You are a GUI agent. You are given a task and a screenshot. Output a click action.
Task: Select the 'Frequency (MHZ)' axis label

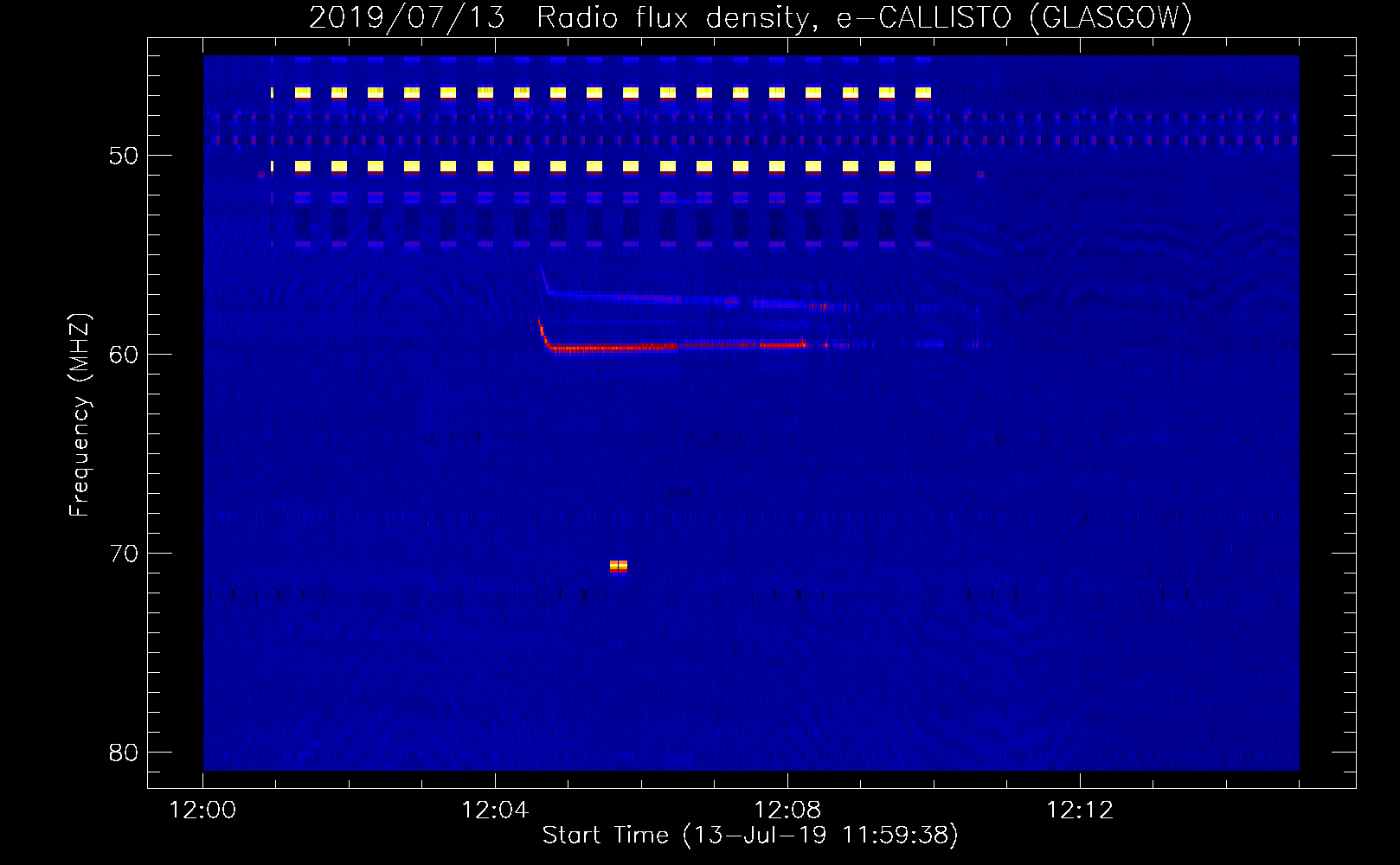coord(79,415)
